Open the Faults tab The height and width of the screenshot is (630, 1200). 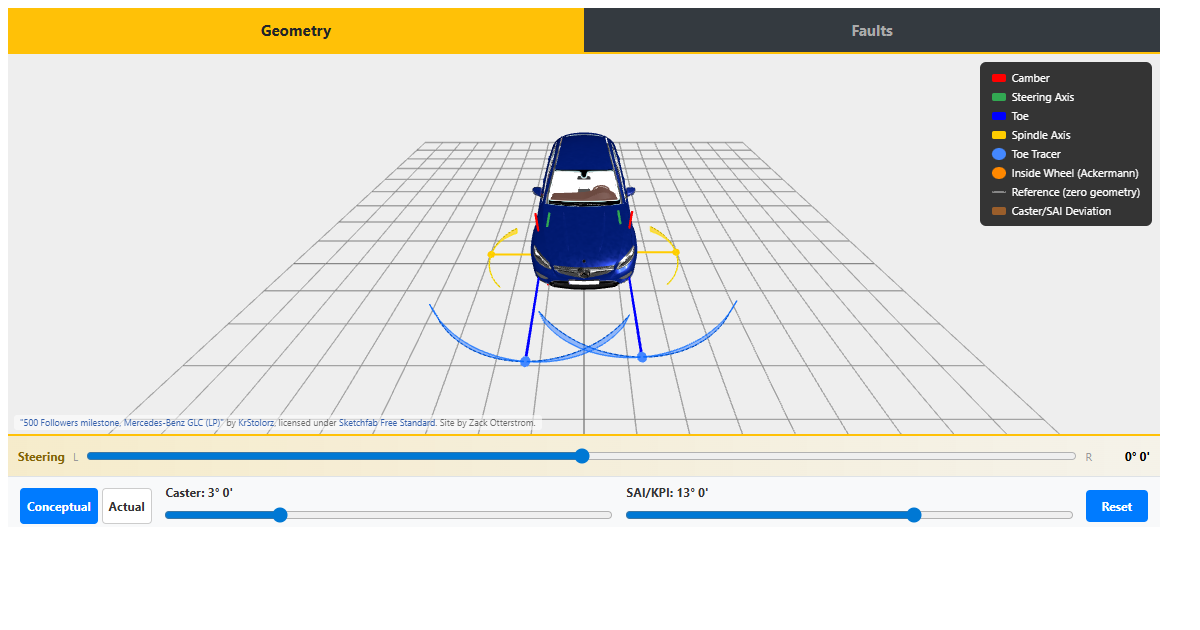coord(872,30)
